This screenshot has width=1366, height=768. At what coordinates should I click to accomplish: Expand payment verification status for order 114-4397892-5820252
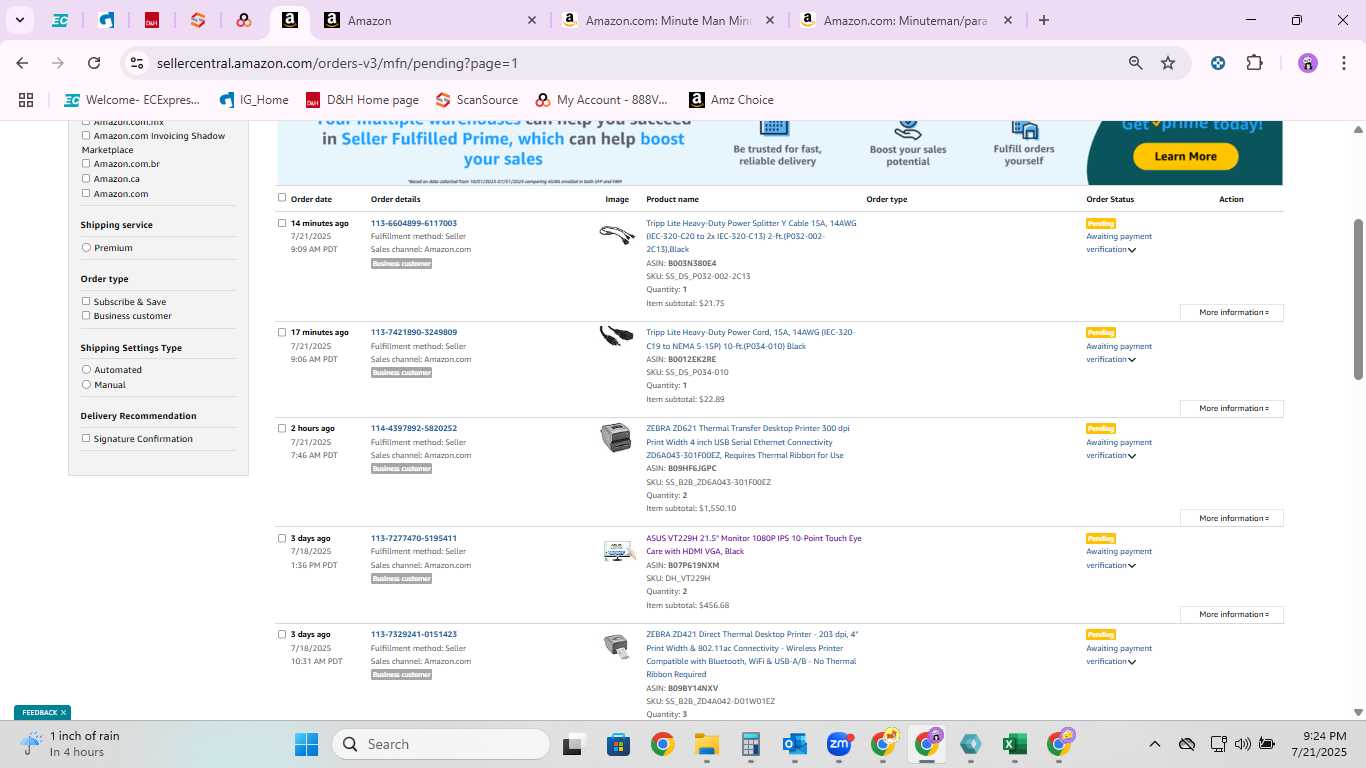point(1132,456)
